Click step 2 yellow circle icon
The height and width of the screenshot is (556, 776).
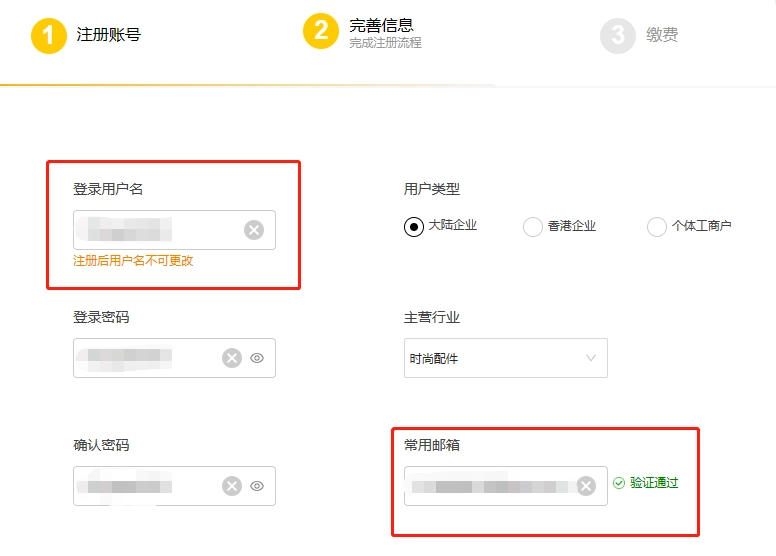coord(321,30)
